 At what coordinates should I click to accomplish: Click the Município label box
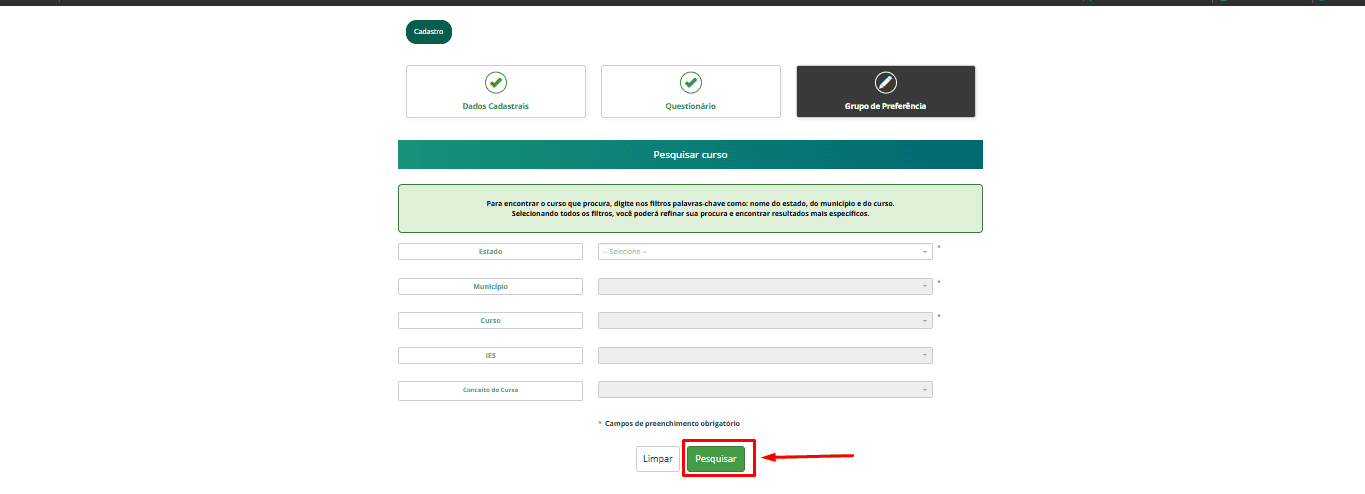coord(490,287)
